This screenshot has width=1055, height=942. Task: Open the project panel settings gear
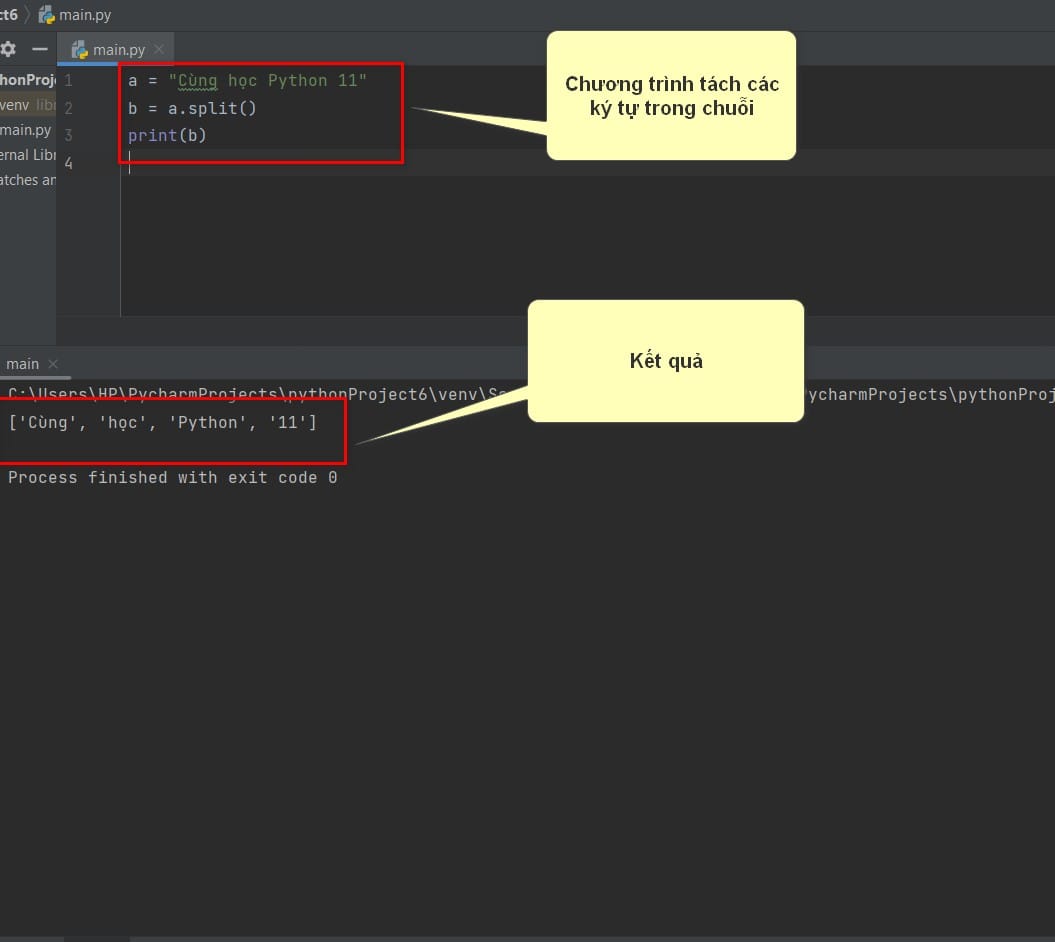click(x=8, y=49)
